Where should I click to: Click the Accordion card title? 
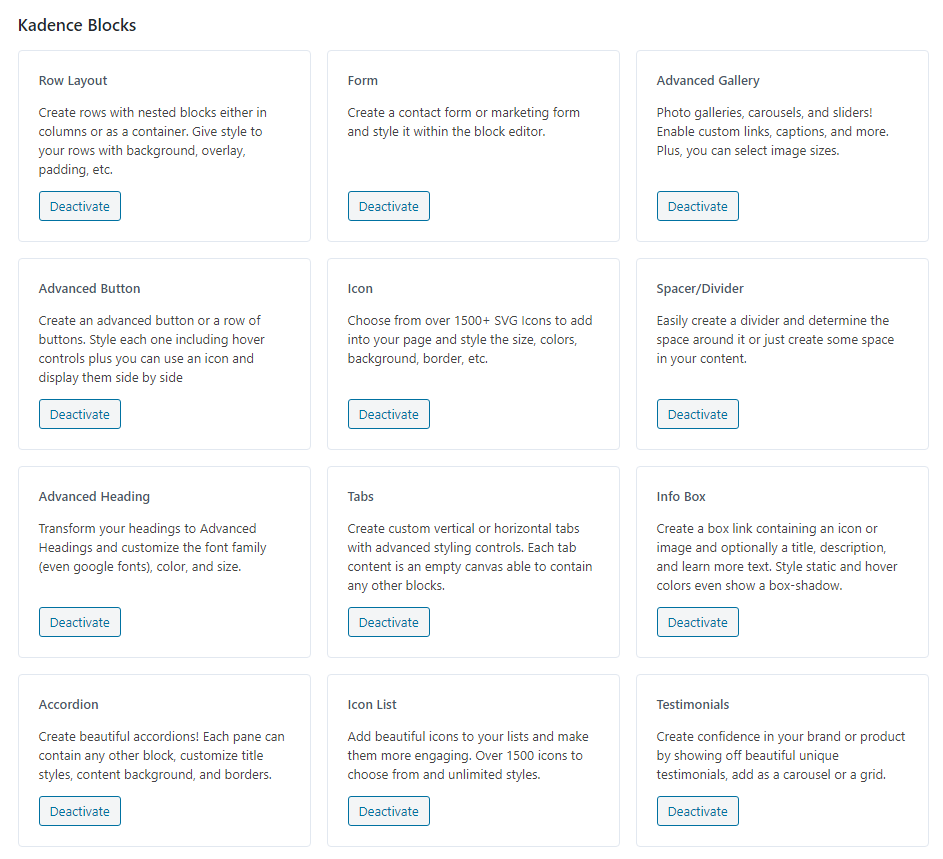point(69,705)
